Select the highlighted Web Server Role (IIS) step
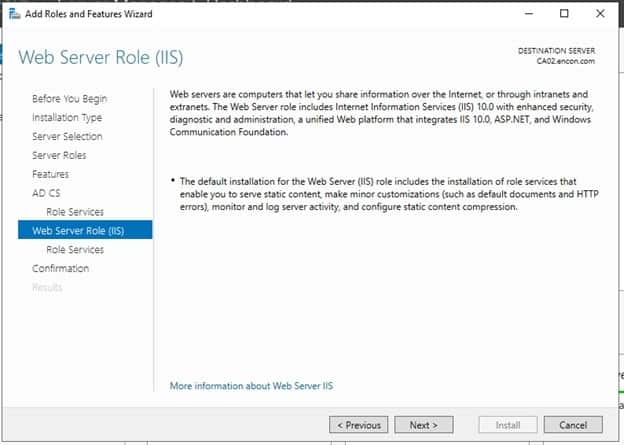 (85, 231)
